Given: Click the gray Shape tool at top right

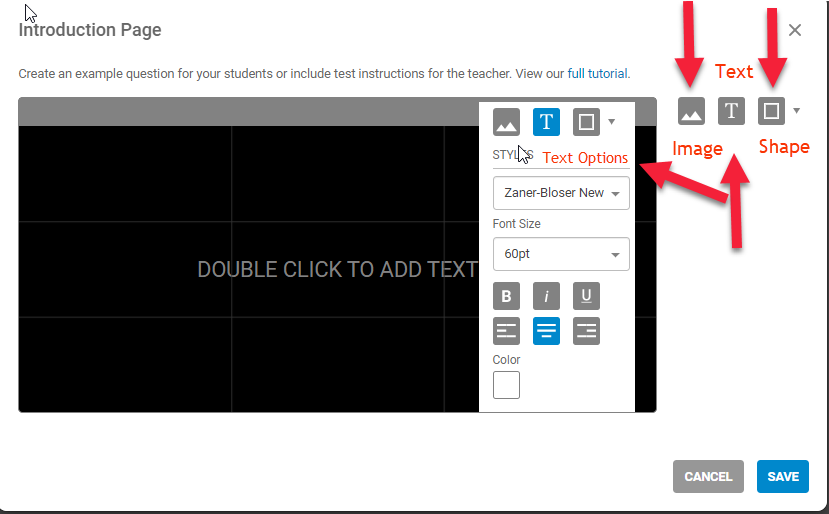Looking at the screenshot, I should (x=771, y=111).
